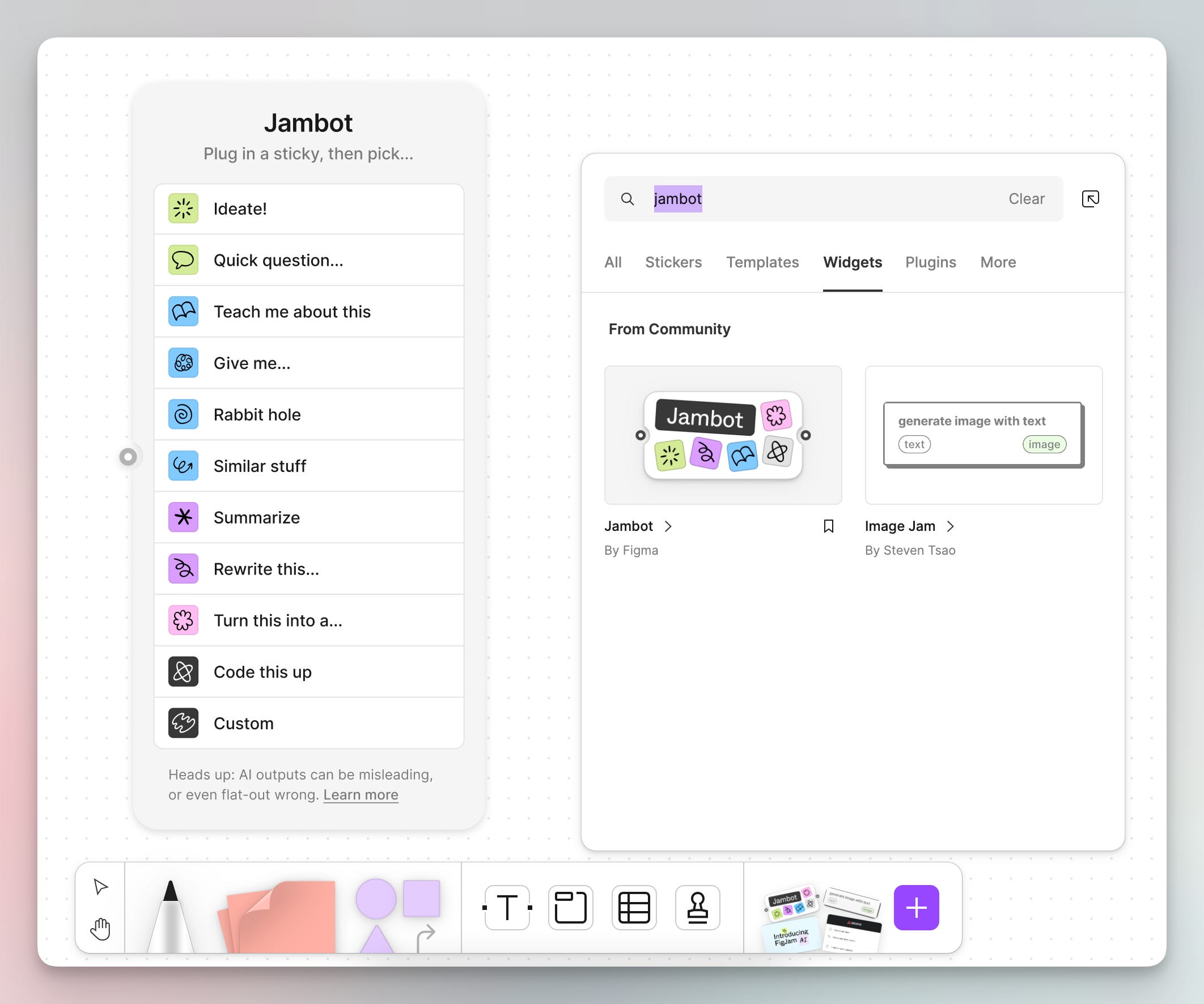The width and height of the screenshot is (1204, 1004).
Task: Select the Text tool
Action: [507, 907]
